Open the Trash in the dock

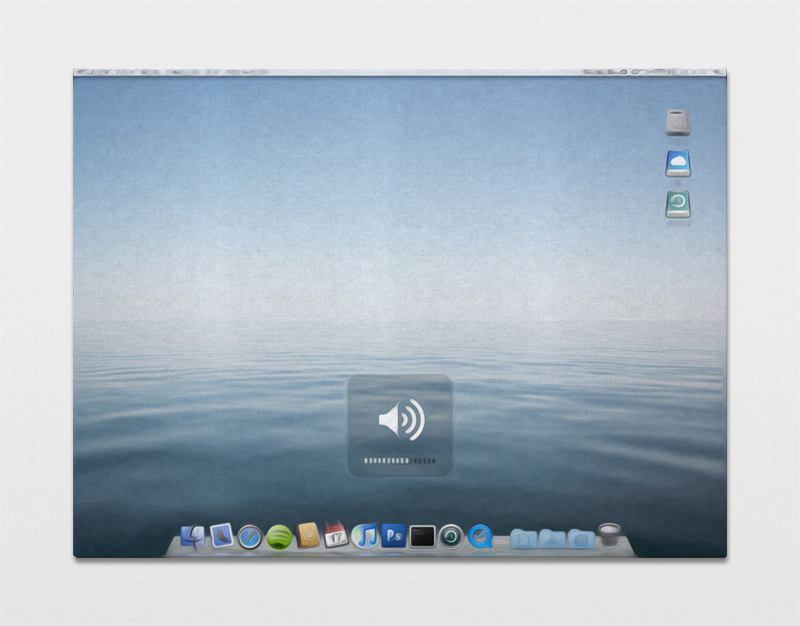coord(610,535)
